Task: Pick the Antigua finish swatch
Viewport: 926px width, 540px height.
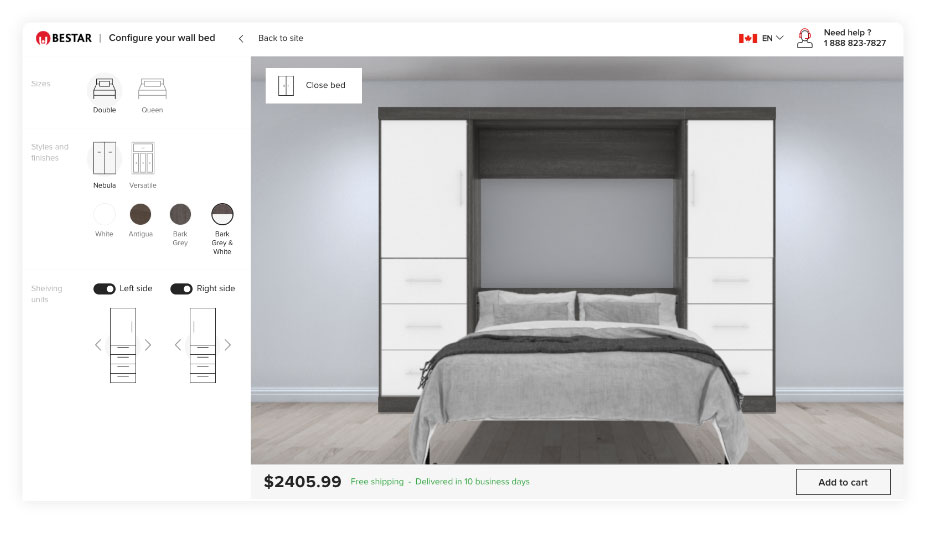Action: pos(141,214)
